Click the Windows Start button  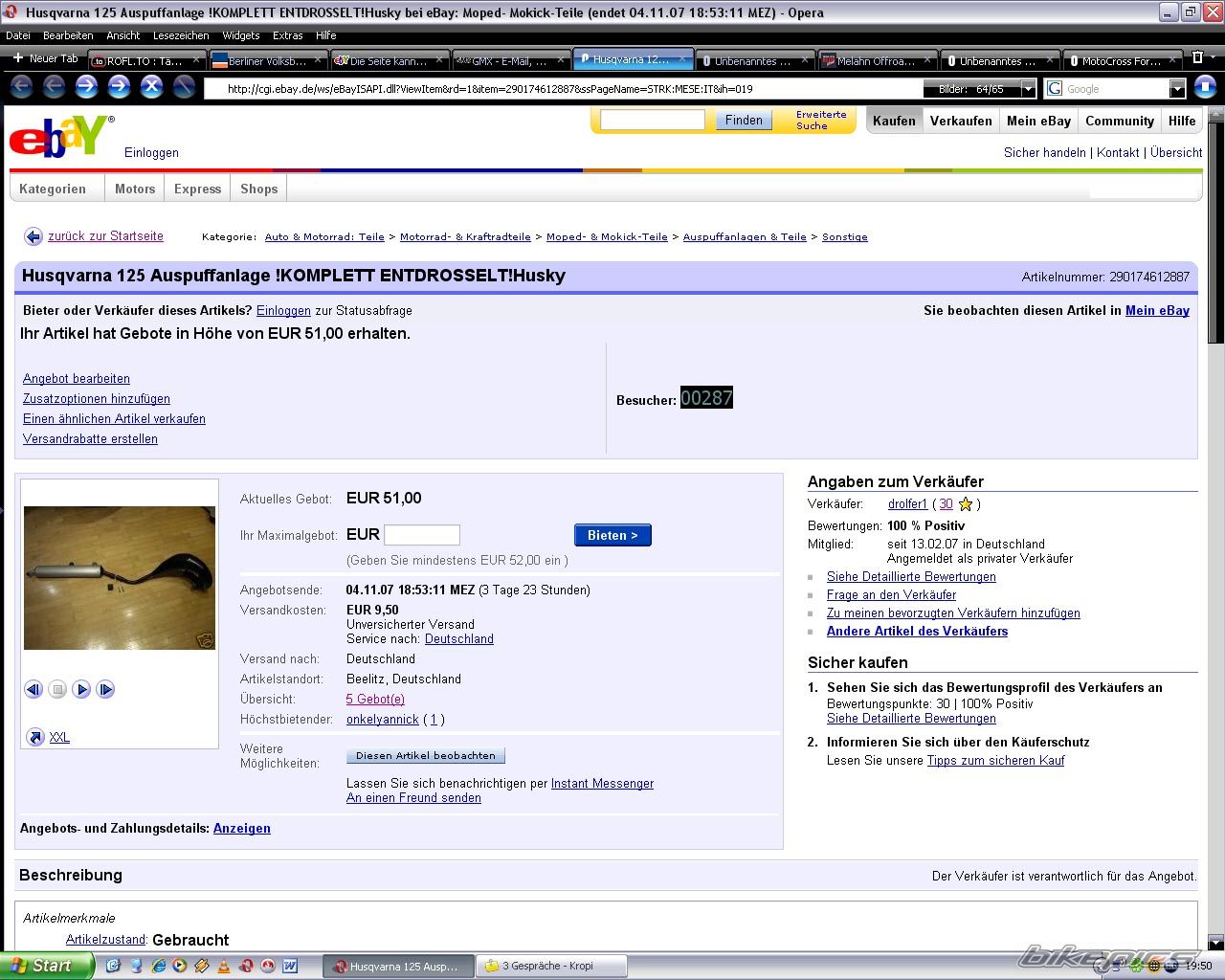(46, 966)
